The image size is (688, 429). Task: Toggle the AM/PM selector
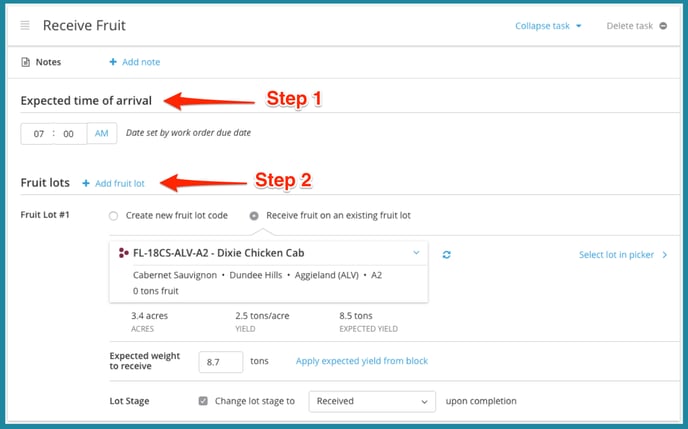point(102,133)
